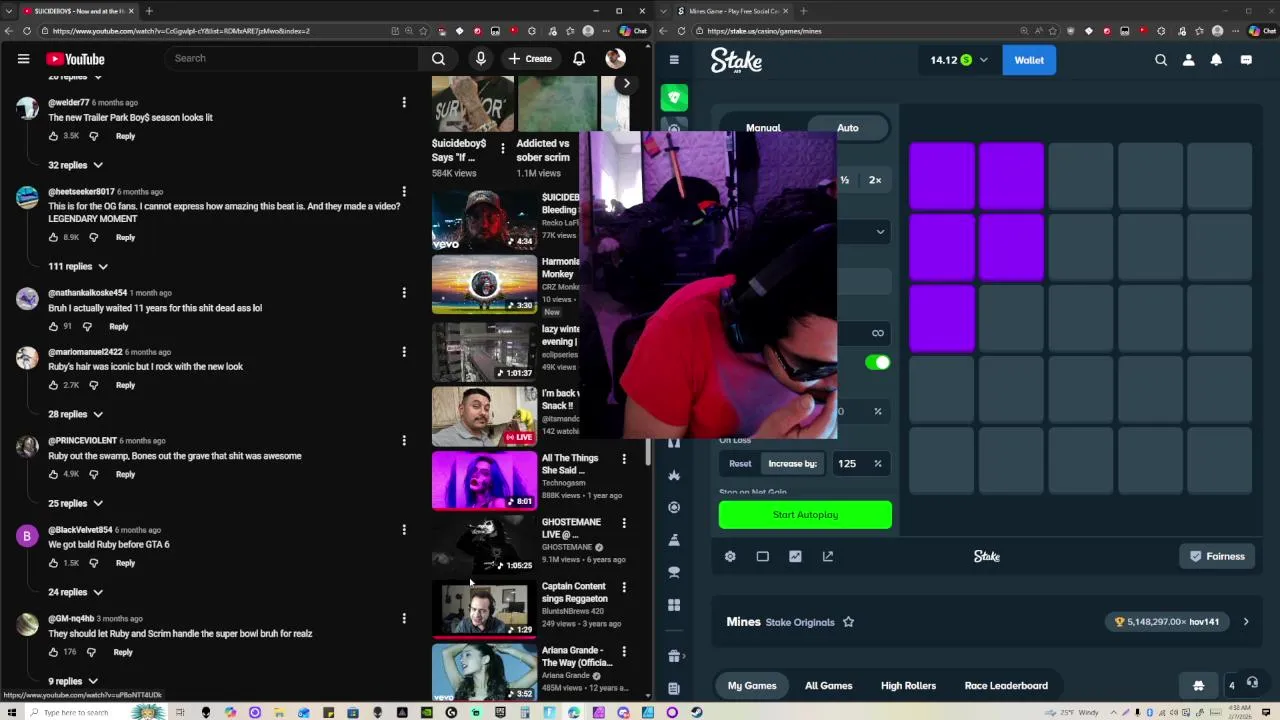Open the Stake sidebar hamburger menu
The height and width of the screenshot is (720, 1280).
pos(674,60)
